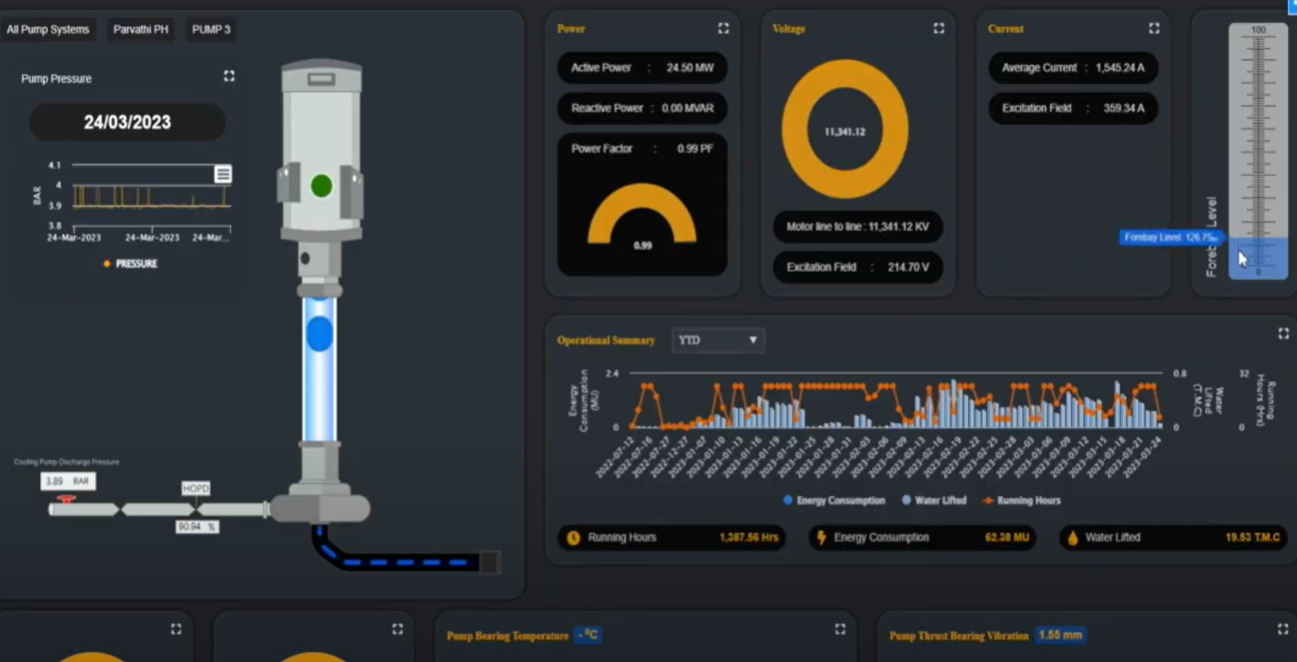
Task: Click the Forebay Level gauge bar
Action: click(1257, 150)
